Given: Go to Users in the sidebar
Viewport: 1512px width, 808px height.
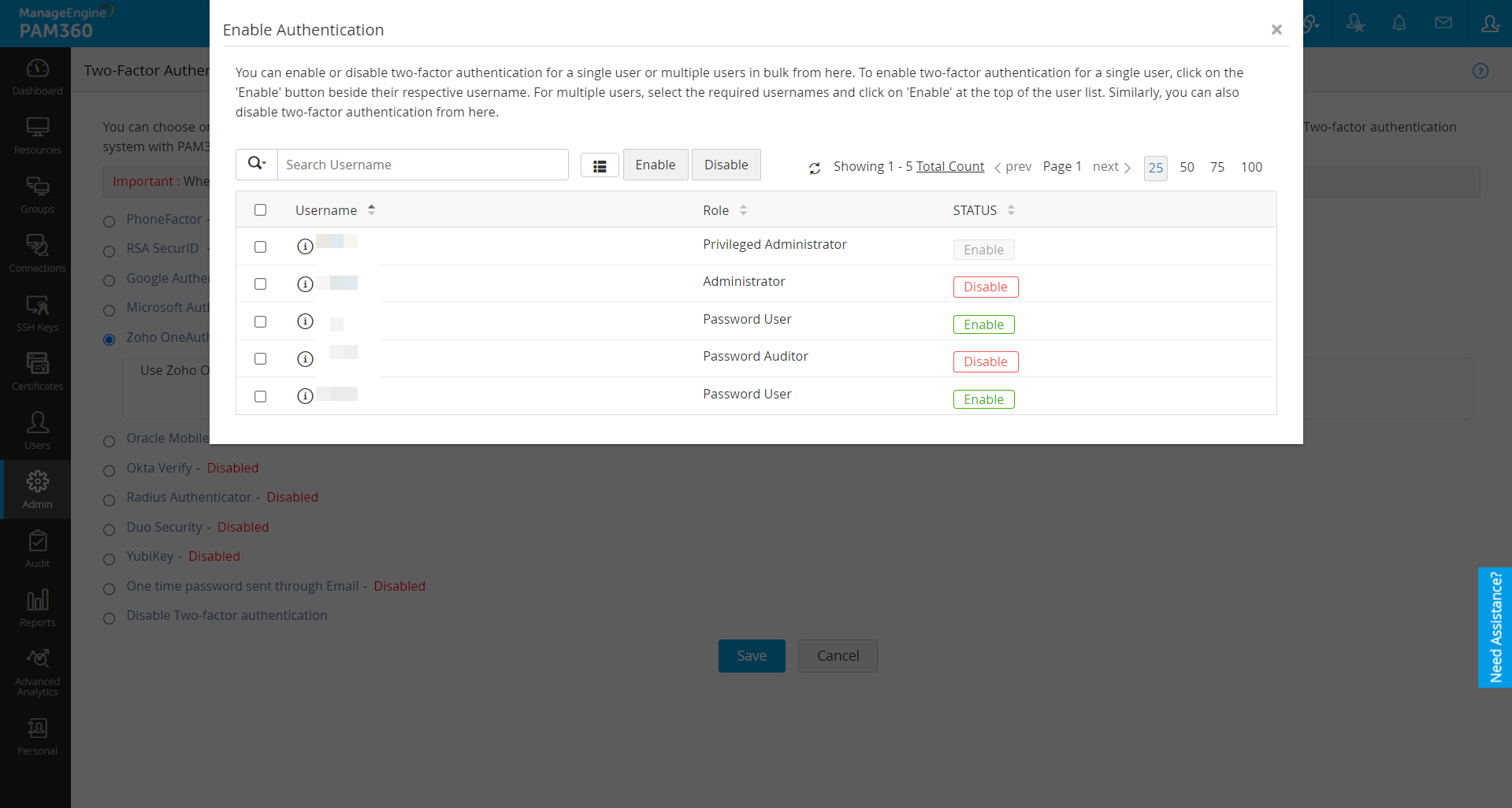Looking at the screenshot, I should coord(37,432).
